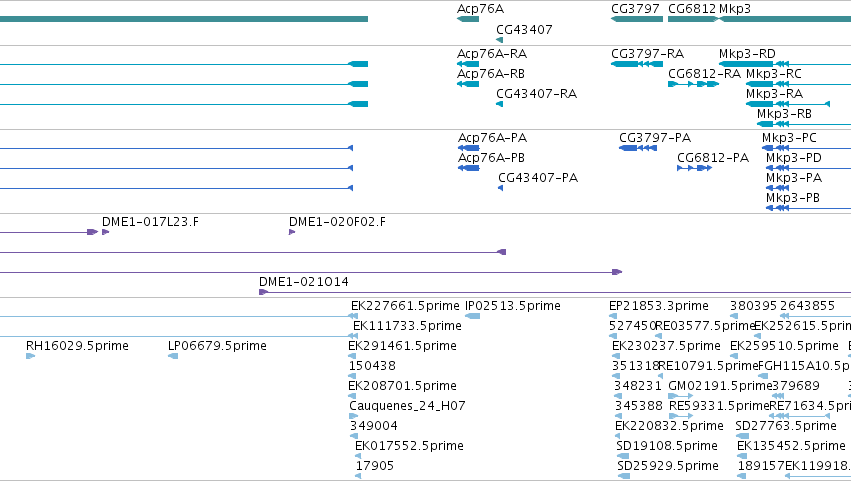This screenshot has width=851, height=481.
Task: Select transcript Mkp3-RB
Action: tap(784, 114)
